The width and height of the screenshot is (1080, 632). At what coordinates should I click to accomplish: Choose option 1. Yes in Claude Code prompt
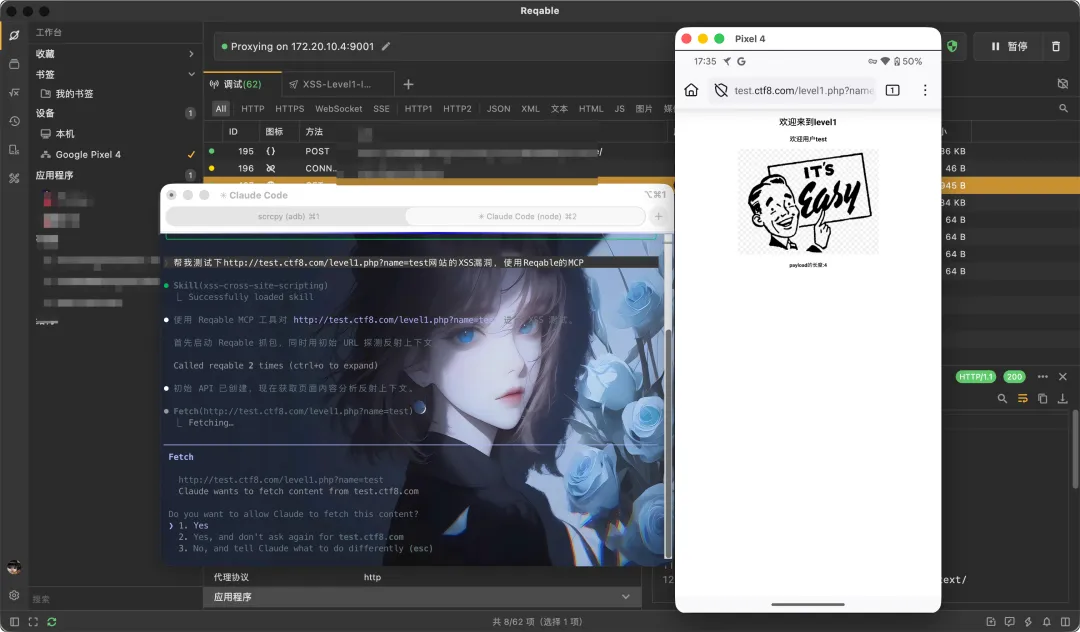194,525
